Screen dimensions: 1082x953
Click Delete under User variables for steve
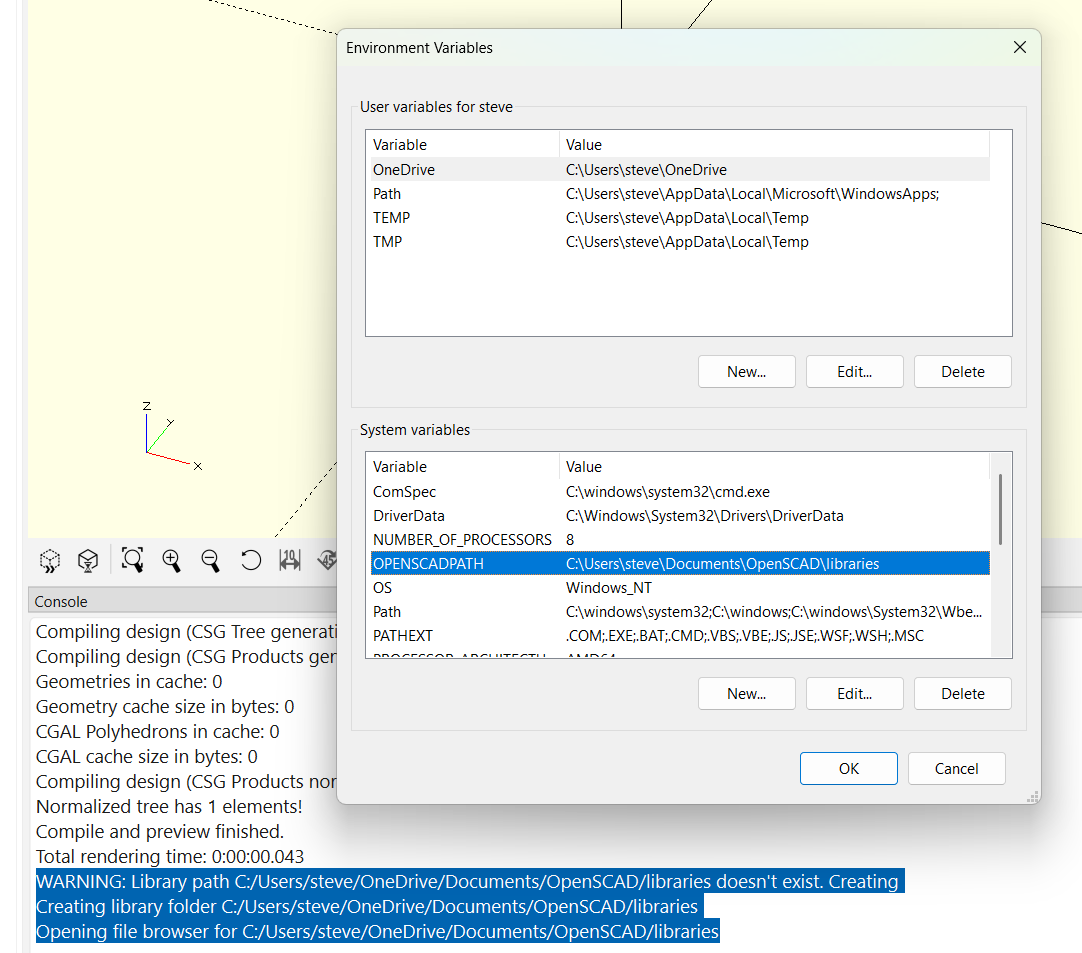963,371
